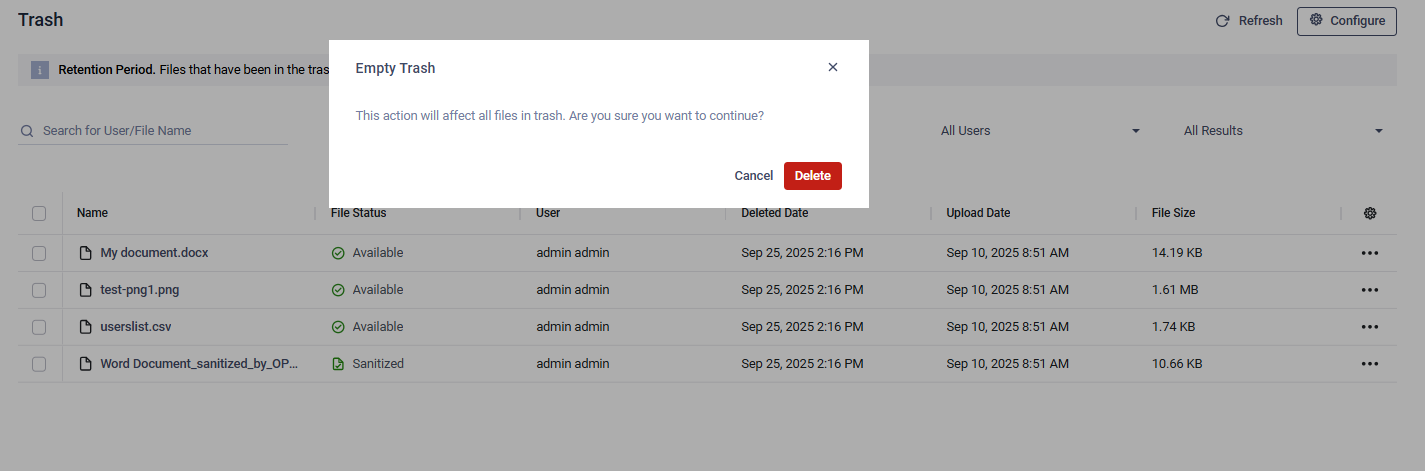Viewport: 1425px width, 471px height.
Task: Cancel emptying the trash
Action: point(753,176)
